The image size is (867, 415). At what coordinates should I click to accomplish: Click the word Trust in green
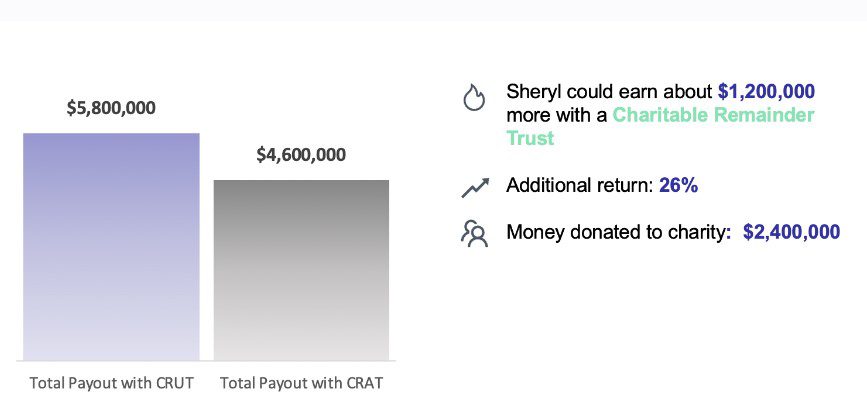530,138
